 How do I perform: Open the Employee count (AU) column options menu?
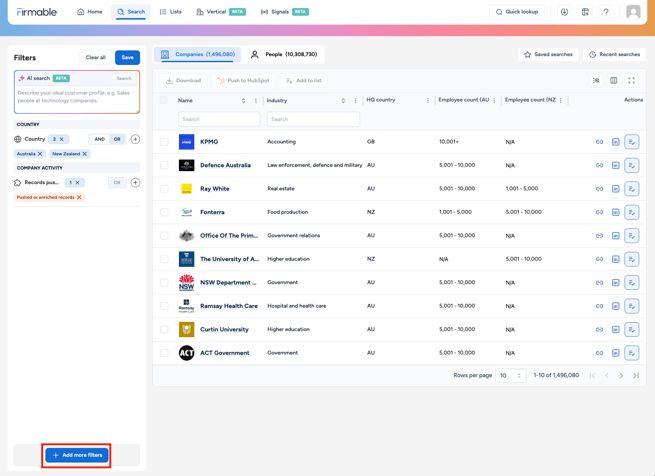pyautogui.click(x=494, y=101)
